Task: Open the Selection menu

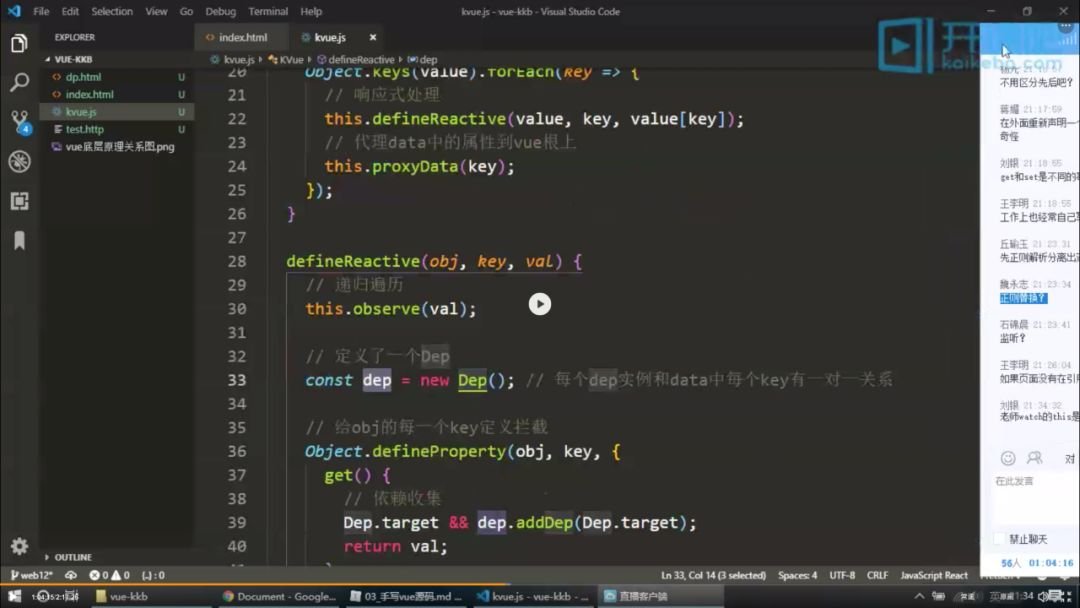Action: tap(112, 11)
